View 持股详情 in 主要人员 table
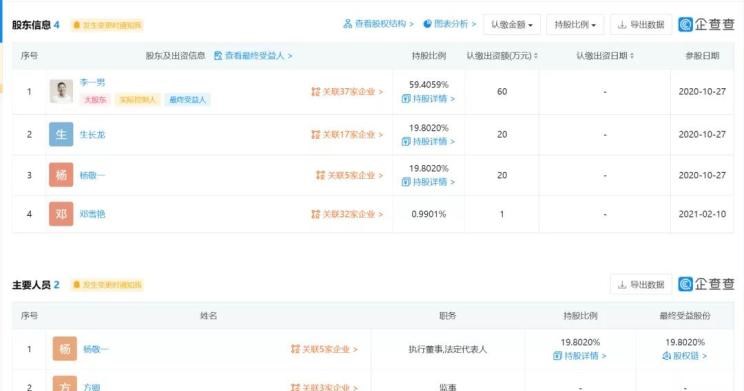This screenshot has height=391, width=744. pyautogui.click(x=580, y=356)
